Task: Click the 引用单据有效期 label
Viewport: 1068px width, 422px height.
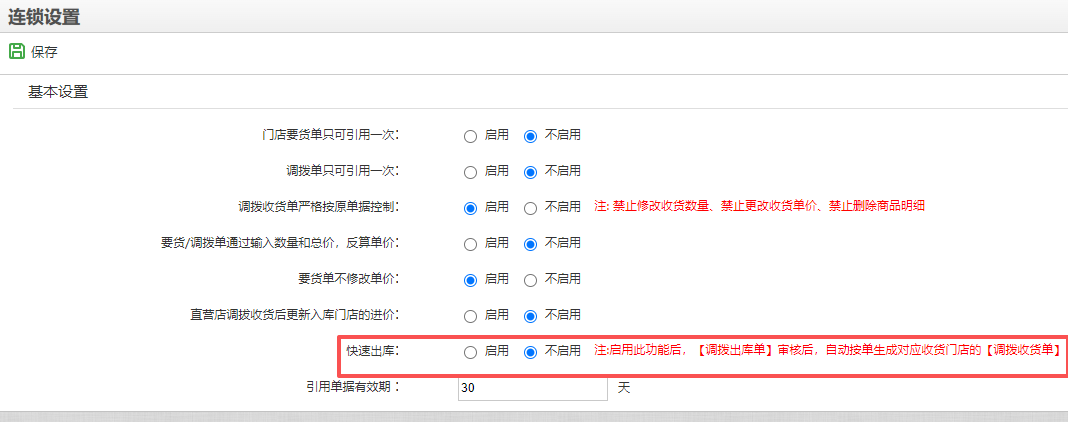Action: click(352, 387)
